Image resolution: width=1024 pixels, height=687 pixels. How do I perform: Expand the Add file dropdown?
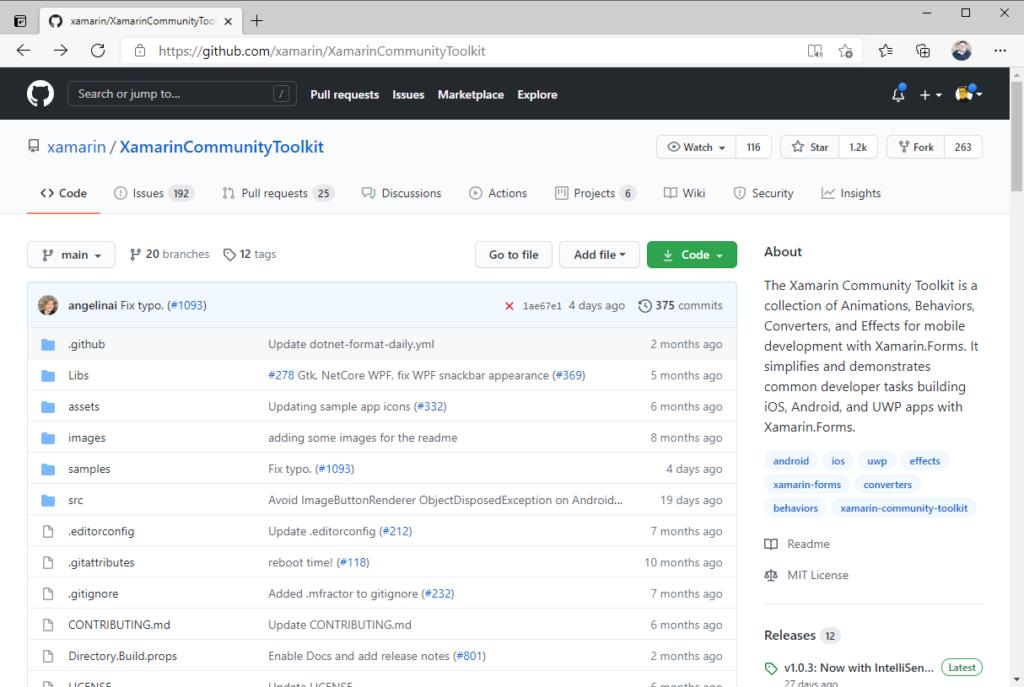tap(599, 254)
